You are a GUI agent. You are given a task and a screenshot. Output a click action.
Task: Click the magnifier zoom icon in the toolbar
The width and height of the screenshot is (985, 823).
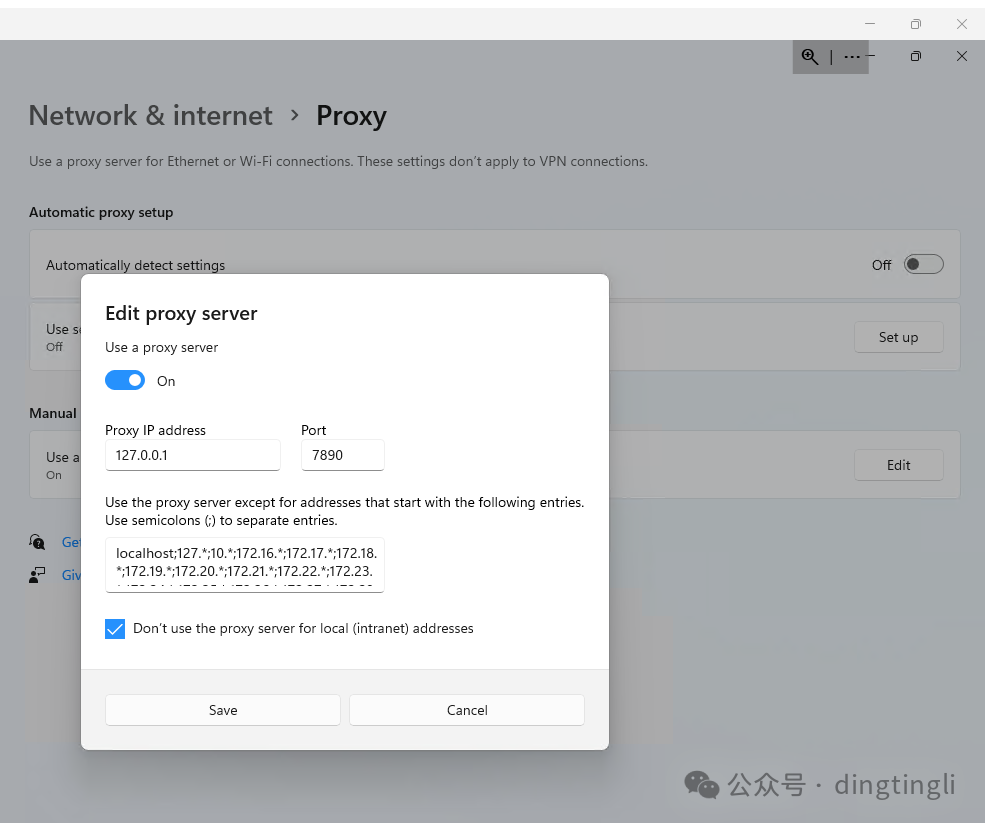(809, 57)
